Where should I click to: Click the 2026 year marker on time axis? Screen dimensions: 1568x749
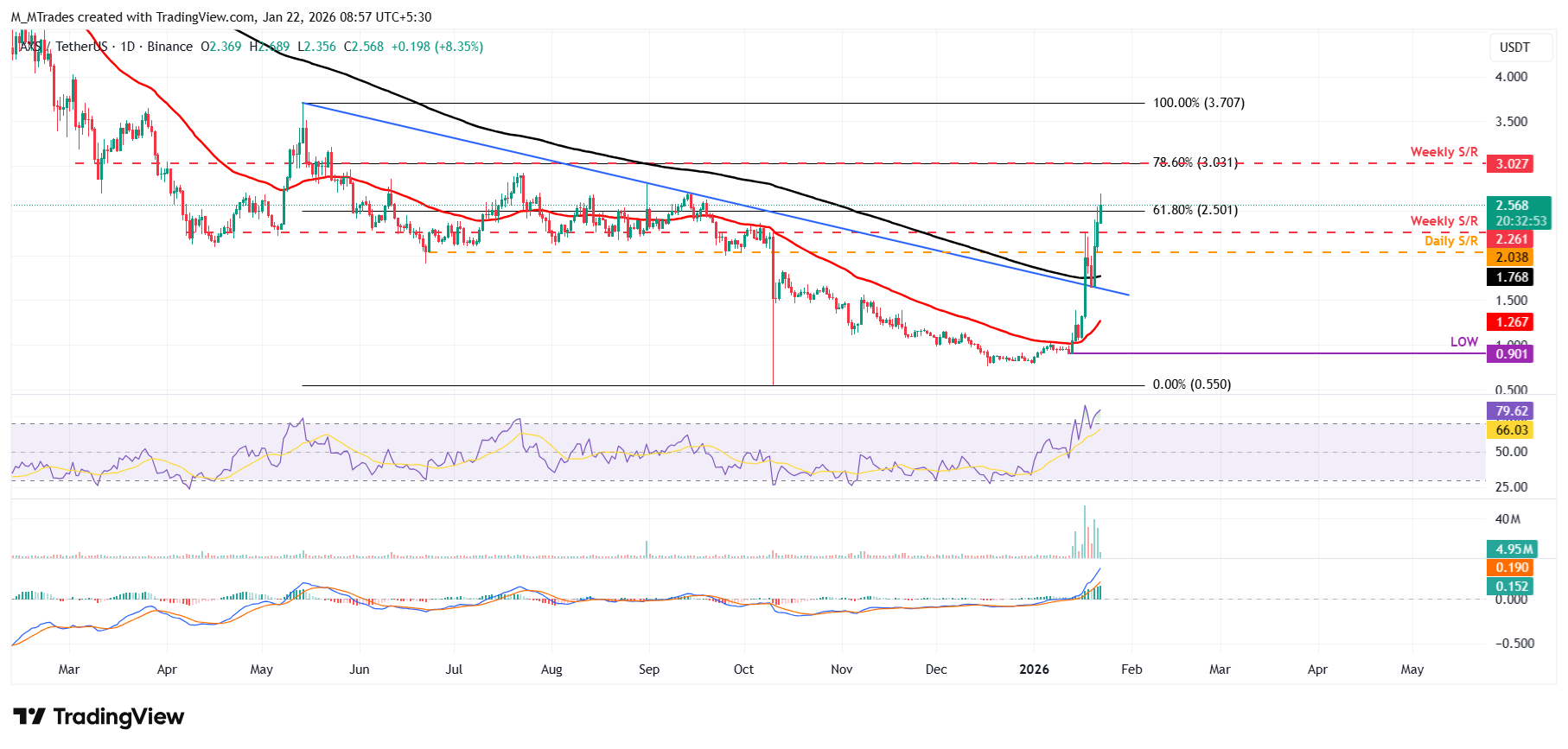[x=1034, y=670]
